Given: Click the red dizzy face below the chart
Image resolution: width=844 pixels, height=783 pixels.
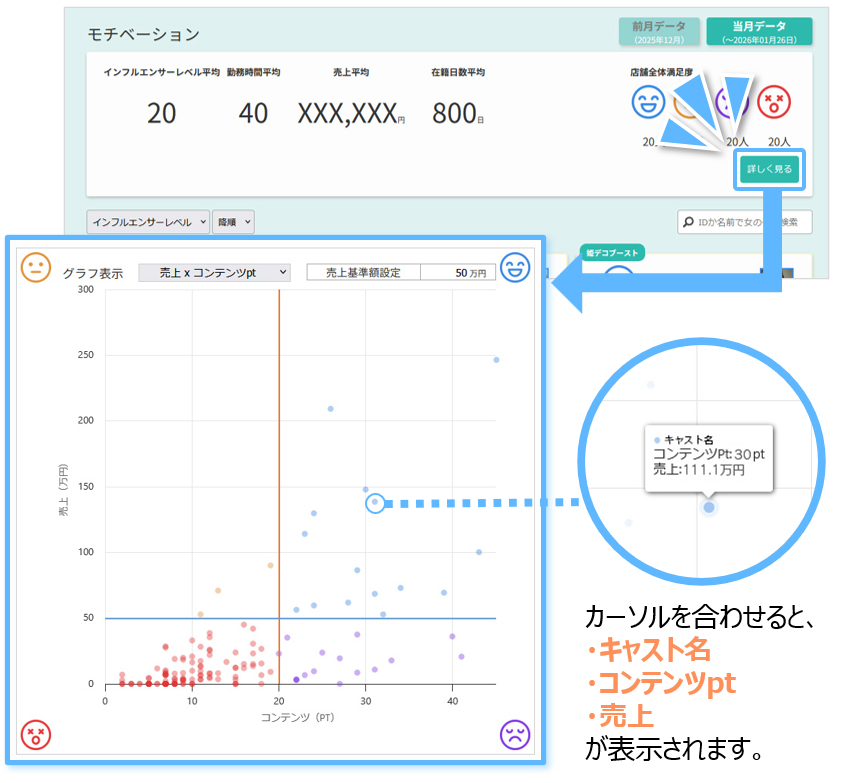Looking at the screenshot, I should coord(36,735).
